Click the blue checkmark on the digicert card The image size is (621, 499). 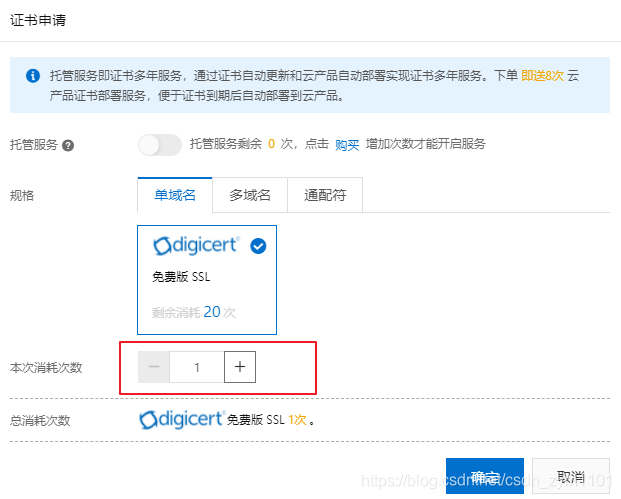point(258,246)
